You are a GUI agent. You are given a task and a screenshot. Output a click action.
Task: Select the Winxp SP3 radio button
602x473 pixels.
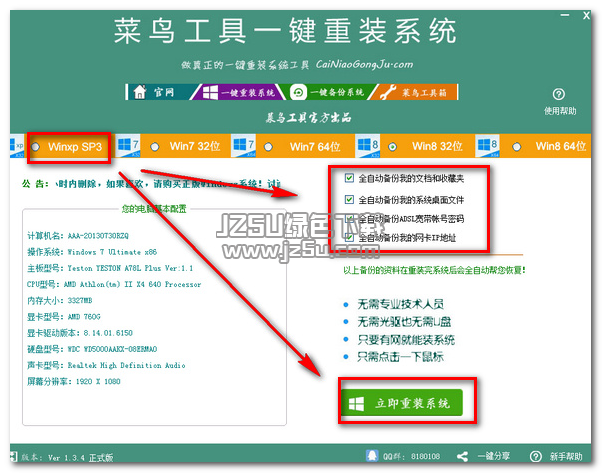(x=35, y=147)
